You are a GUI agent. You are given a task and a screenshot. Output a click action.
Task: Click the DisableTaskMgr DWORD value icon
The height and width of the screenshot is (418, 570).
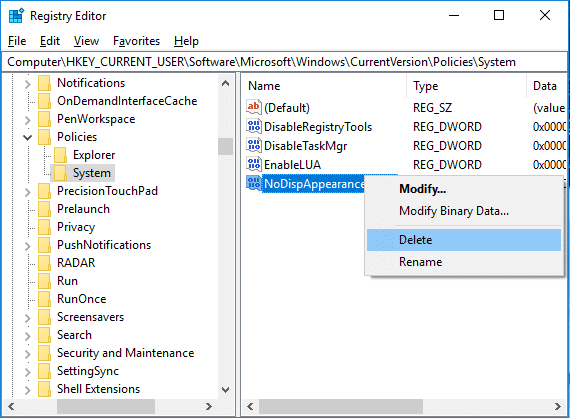pos(254,145)
